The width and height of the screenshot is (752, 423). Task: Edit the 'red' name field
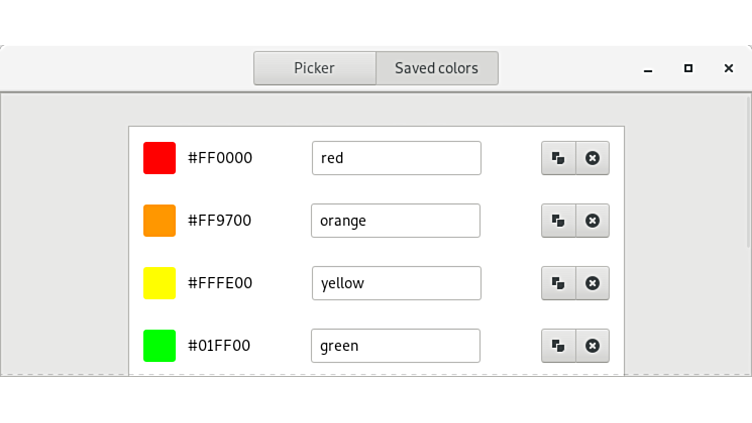(396, 158)
